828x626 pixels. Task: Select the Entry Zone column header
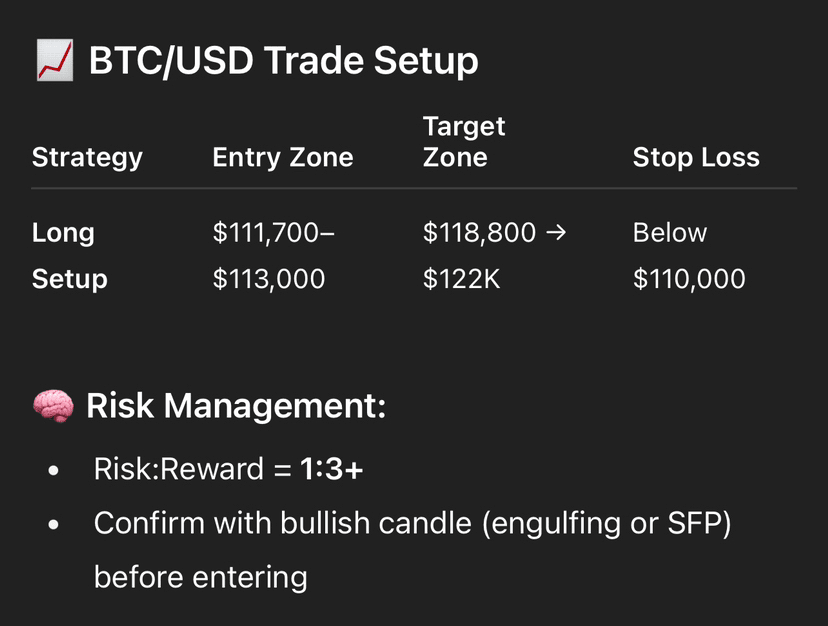[283, 157]
